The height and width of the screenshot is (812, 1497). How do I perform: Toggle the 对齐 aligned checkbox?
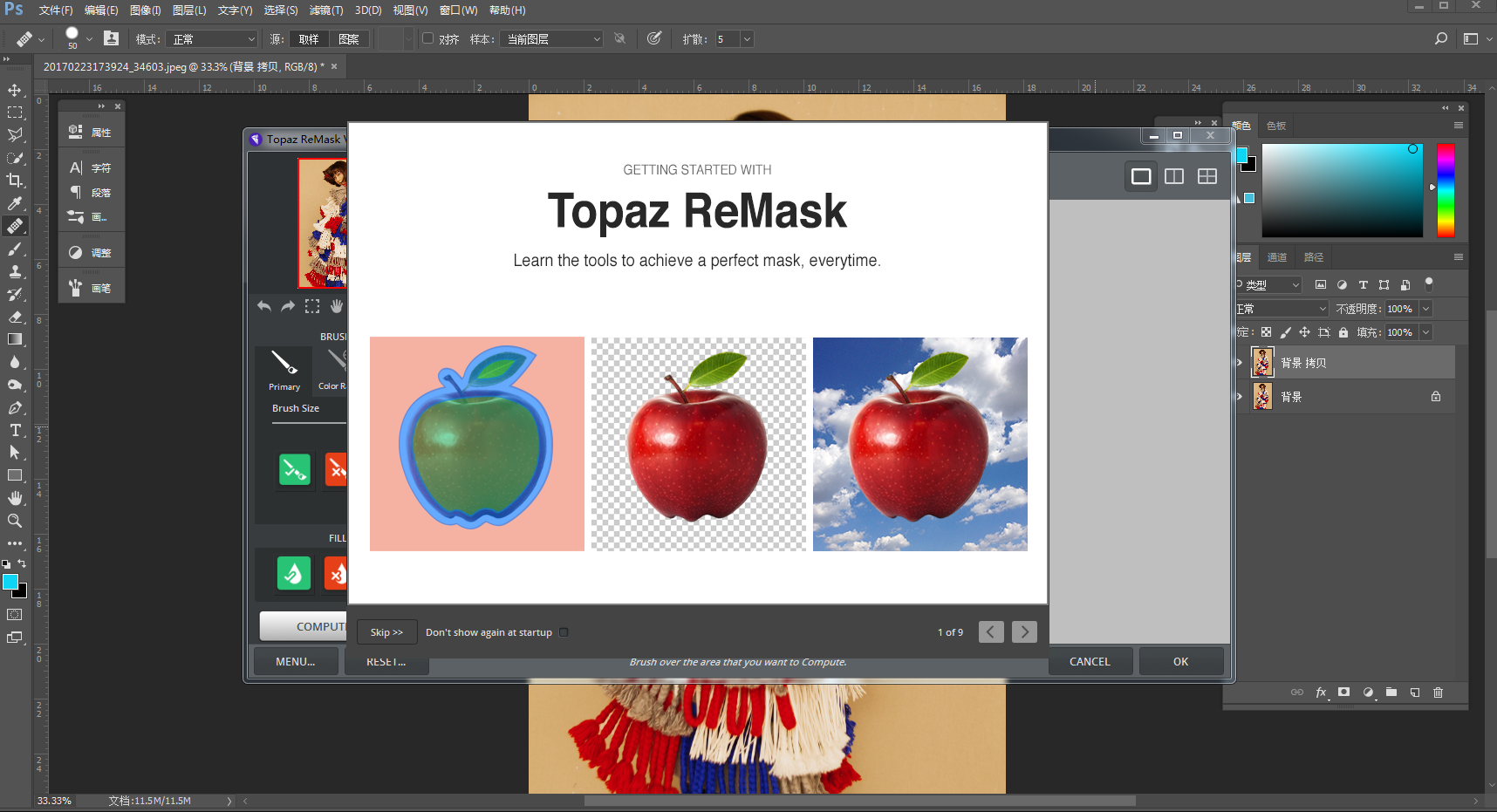point(428,38)
